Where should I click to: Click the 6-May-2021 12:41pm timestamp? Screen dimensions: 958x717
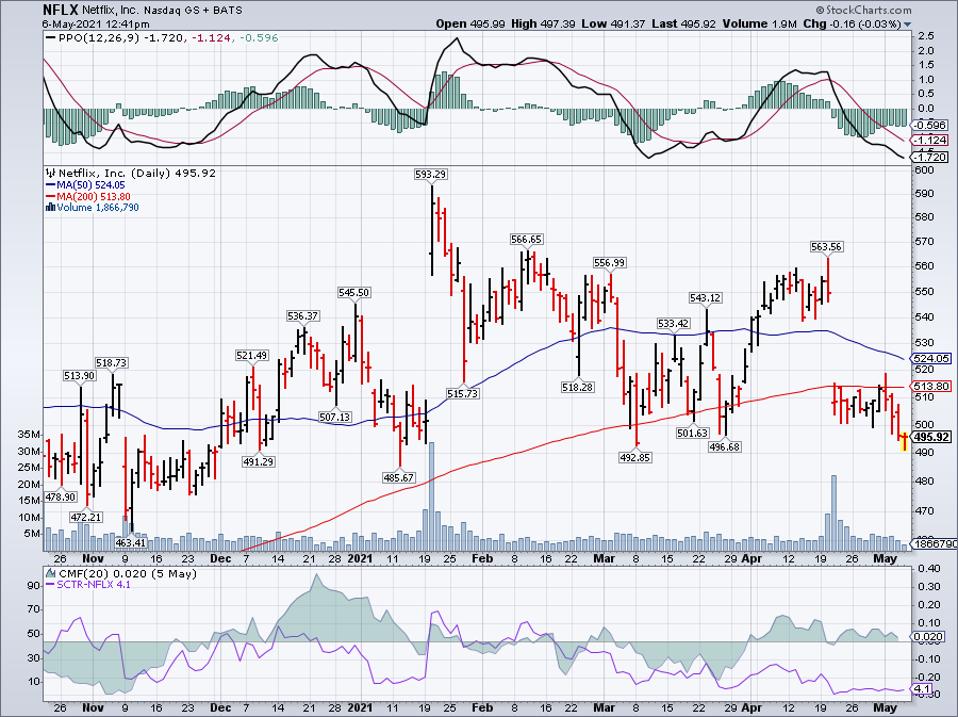96,24
